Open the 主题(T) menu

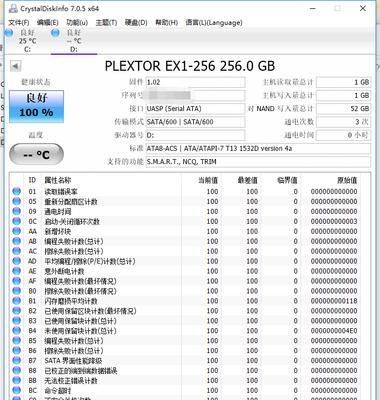[106, 23]
